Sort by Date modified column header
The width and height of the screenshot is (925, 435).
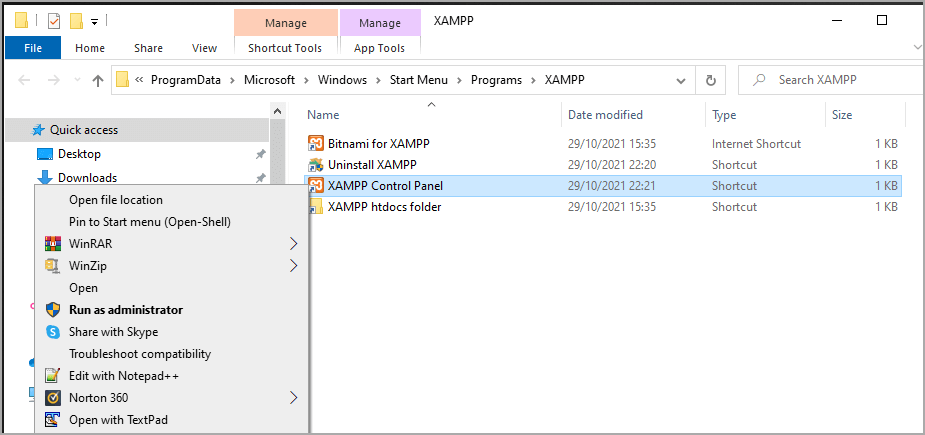click(605, 115)
